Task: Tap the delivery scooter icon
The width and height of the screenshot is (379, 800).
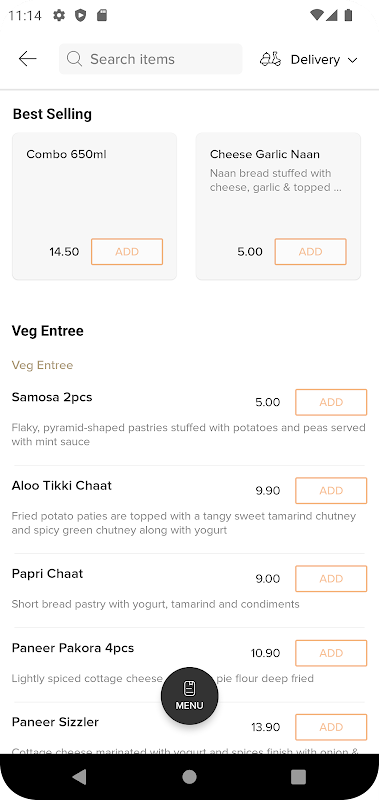Action: [270, 59]
